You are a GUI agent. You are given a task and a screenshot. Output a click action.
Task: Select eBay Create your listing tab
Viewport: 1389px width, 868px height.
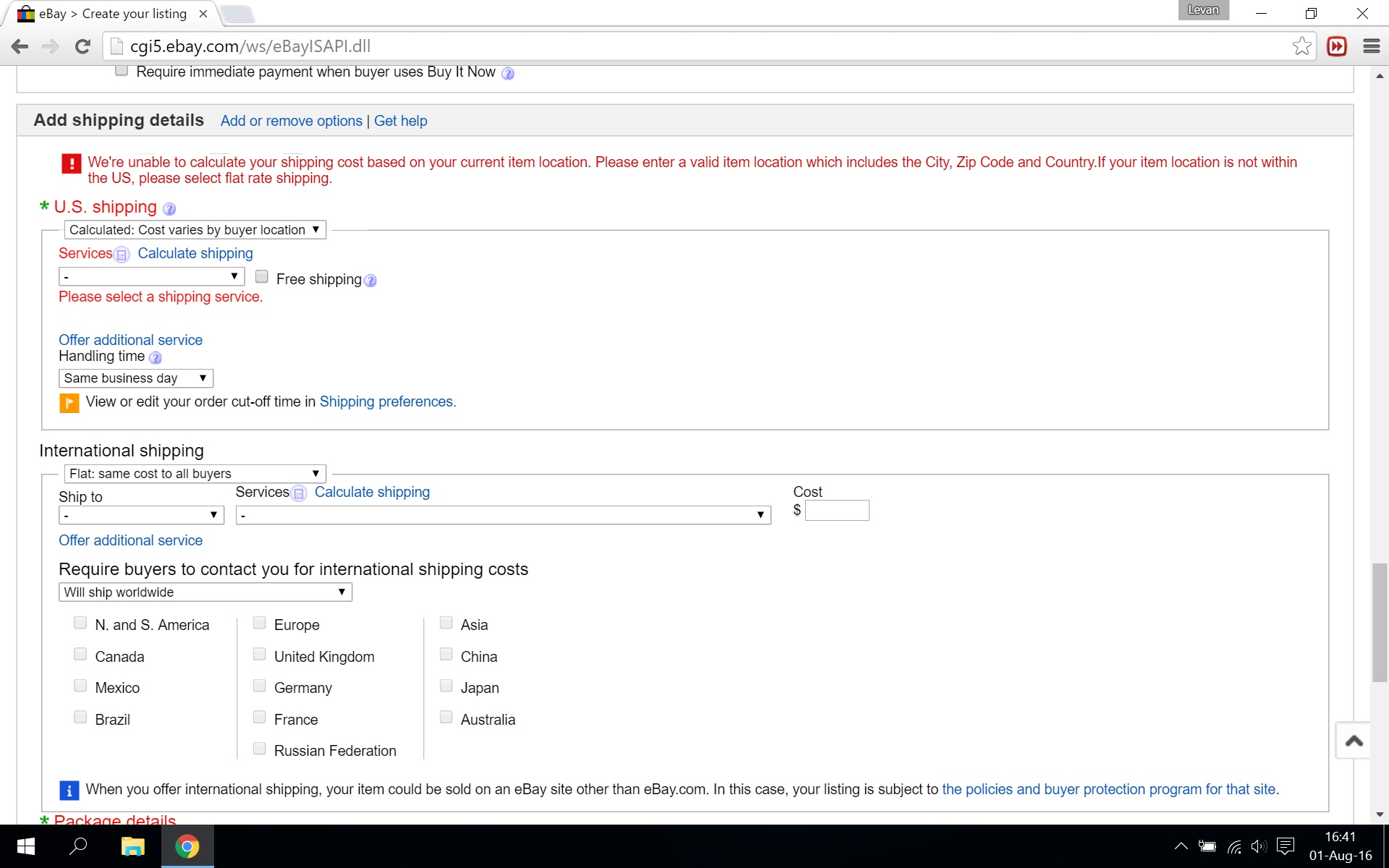point(112,14)
